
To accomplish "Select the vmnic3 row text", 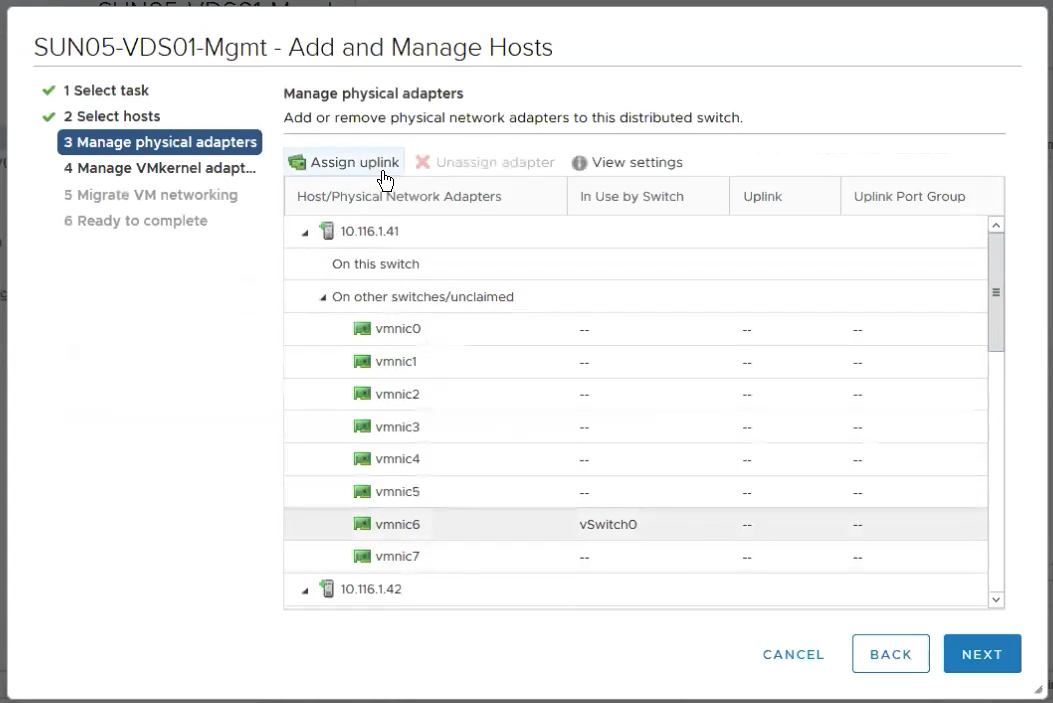I will (398, 427).
